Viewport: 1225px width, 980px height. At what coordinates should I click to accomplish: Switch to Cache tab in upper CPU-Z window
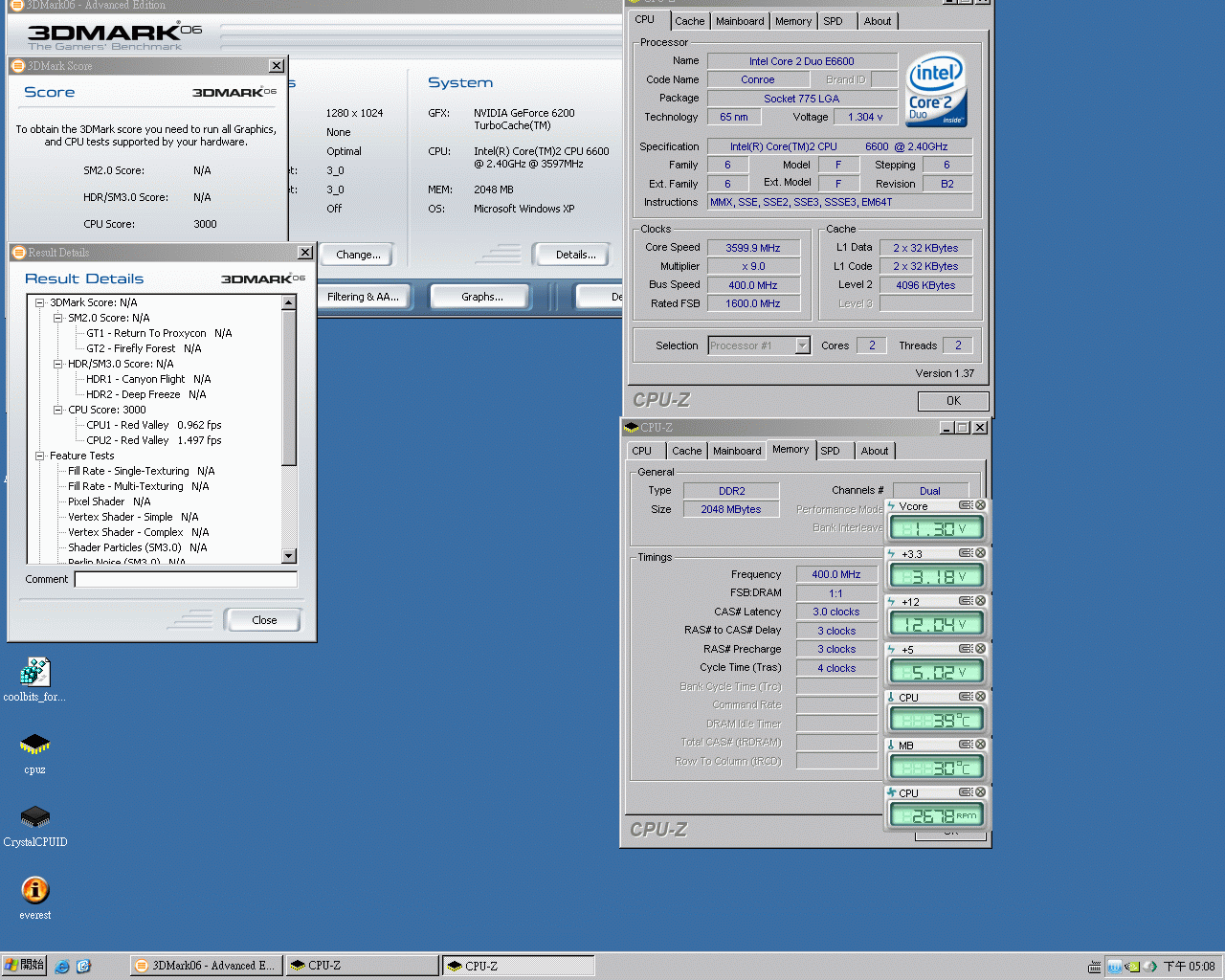(689, 21)
